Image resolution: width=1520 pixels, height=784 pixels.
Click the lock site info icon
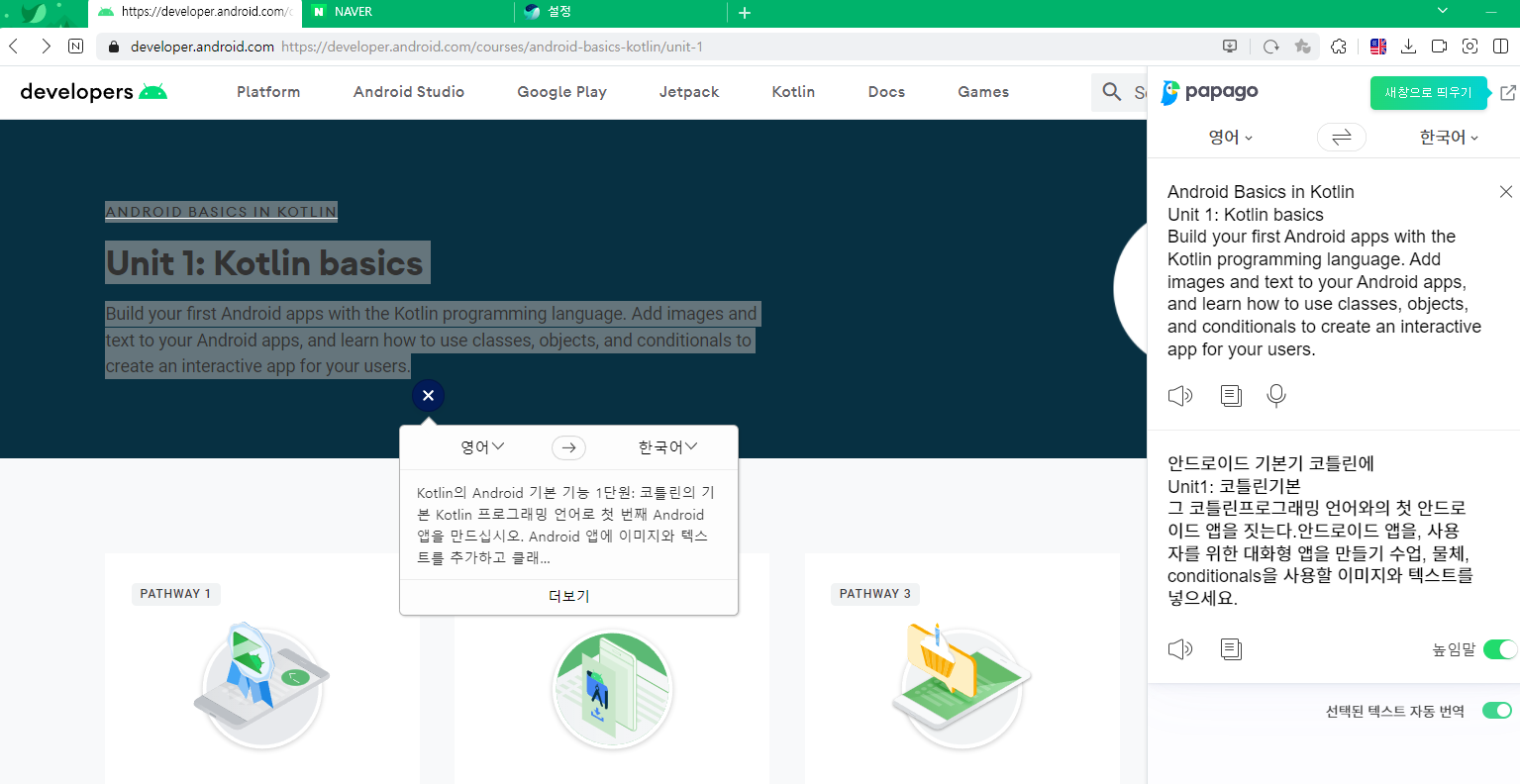(113, 47)
